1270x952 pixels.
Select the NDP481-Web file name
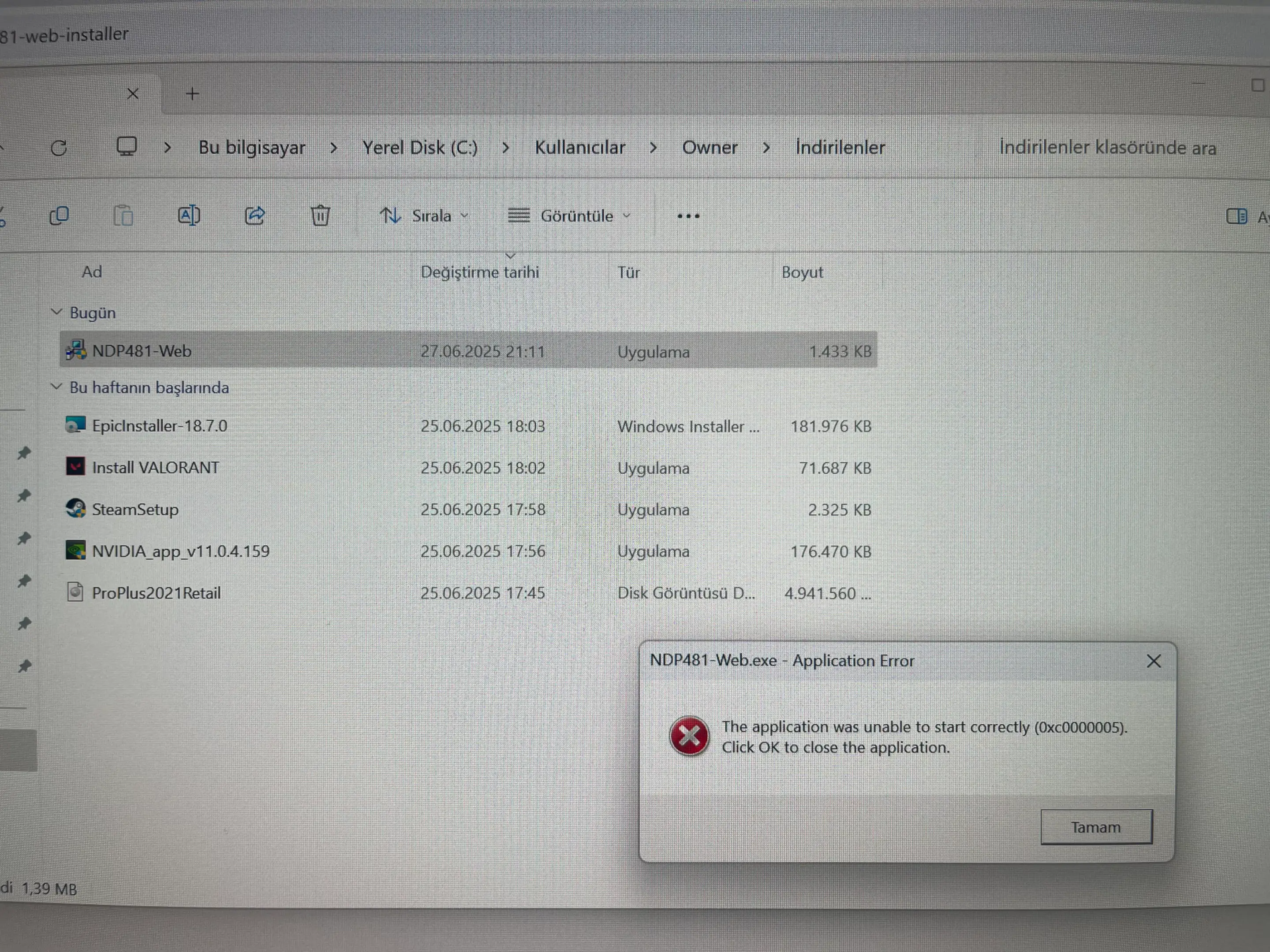[x=142, y=351]
